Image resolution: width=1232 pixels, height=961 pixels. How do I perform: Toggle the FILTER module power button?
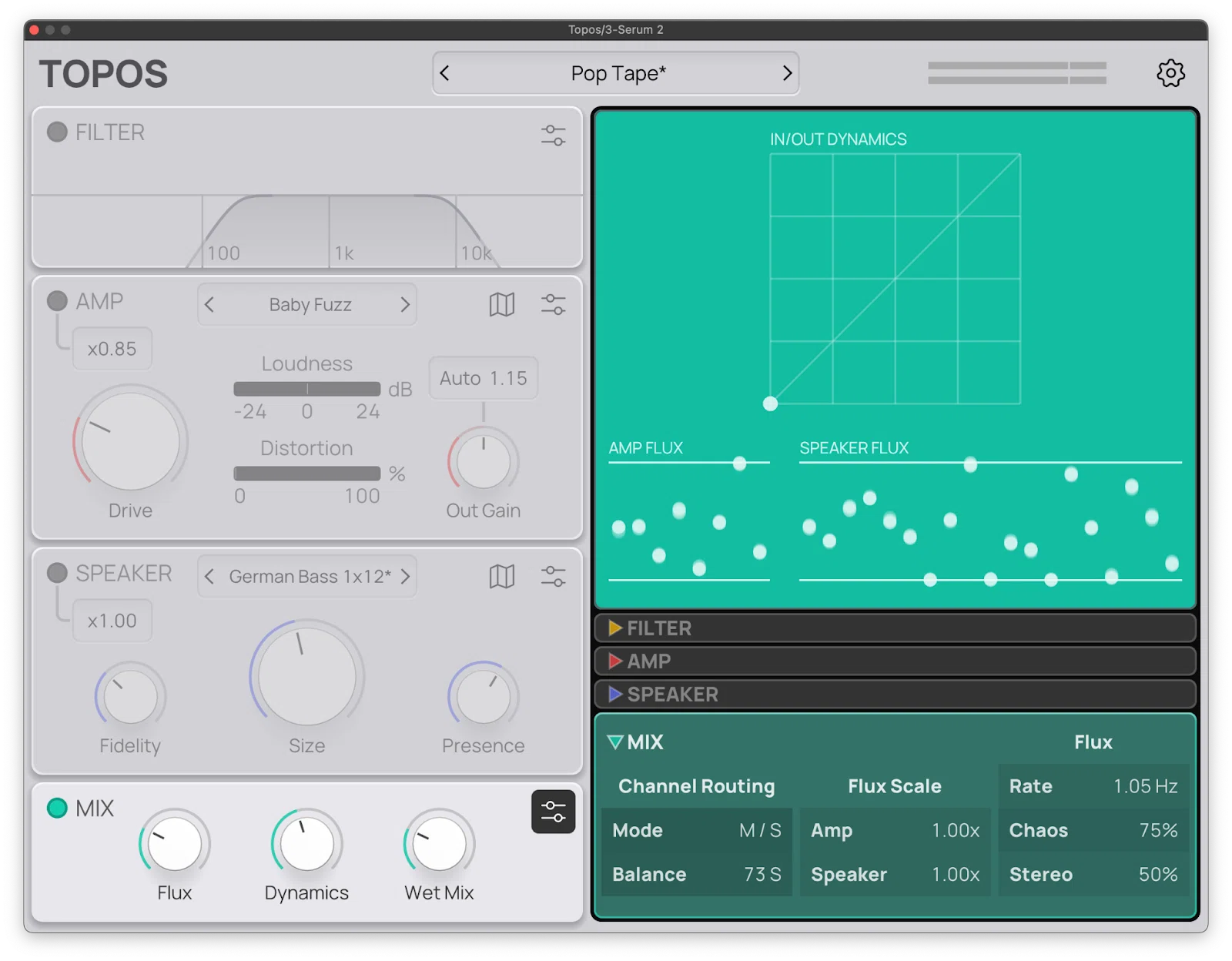pyautogui.click(x=57, y=132)
